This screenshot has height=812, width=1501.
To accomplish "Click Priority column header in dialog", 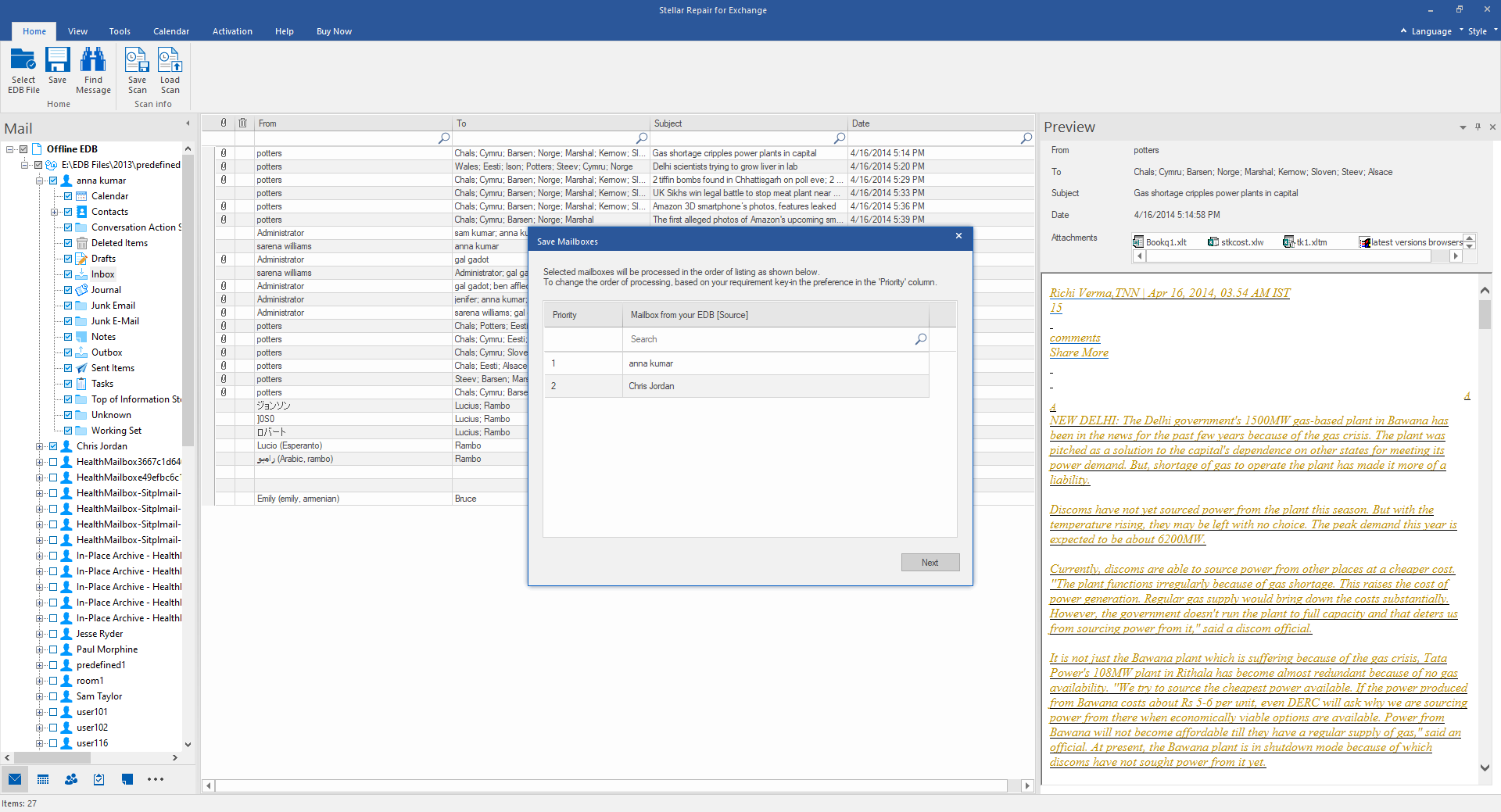I will (583, 315).
